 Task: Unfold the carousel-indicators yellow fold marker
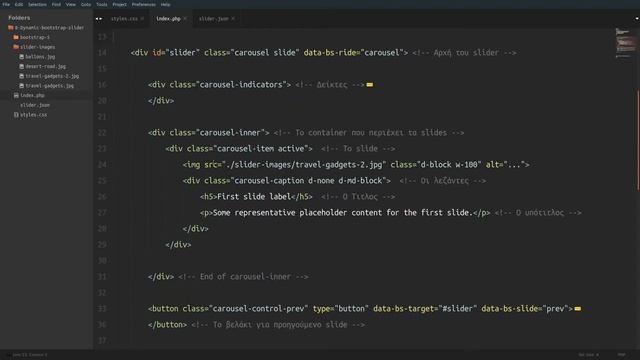tap(370, 85)
